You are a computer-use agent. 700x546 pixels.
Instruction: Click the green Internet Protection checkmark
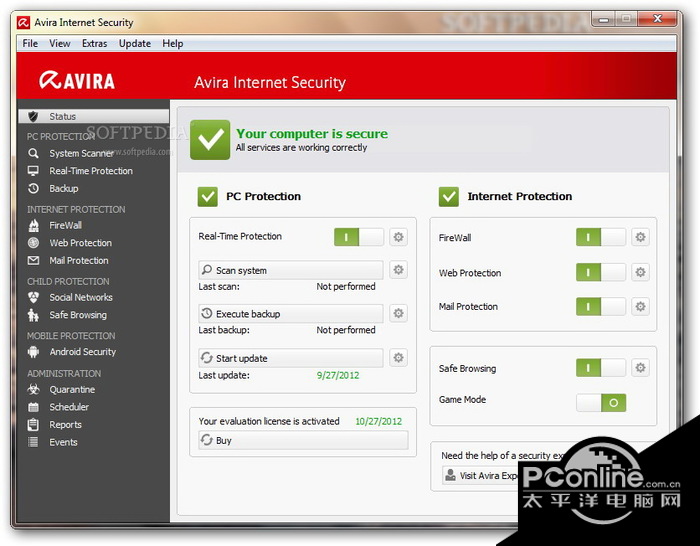pos(449,196)
